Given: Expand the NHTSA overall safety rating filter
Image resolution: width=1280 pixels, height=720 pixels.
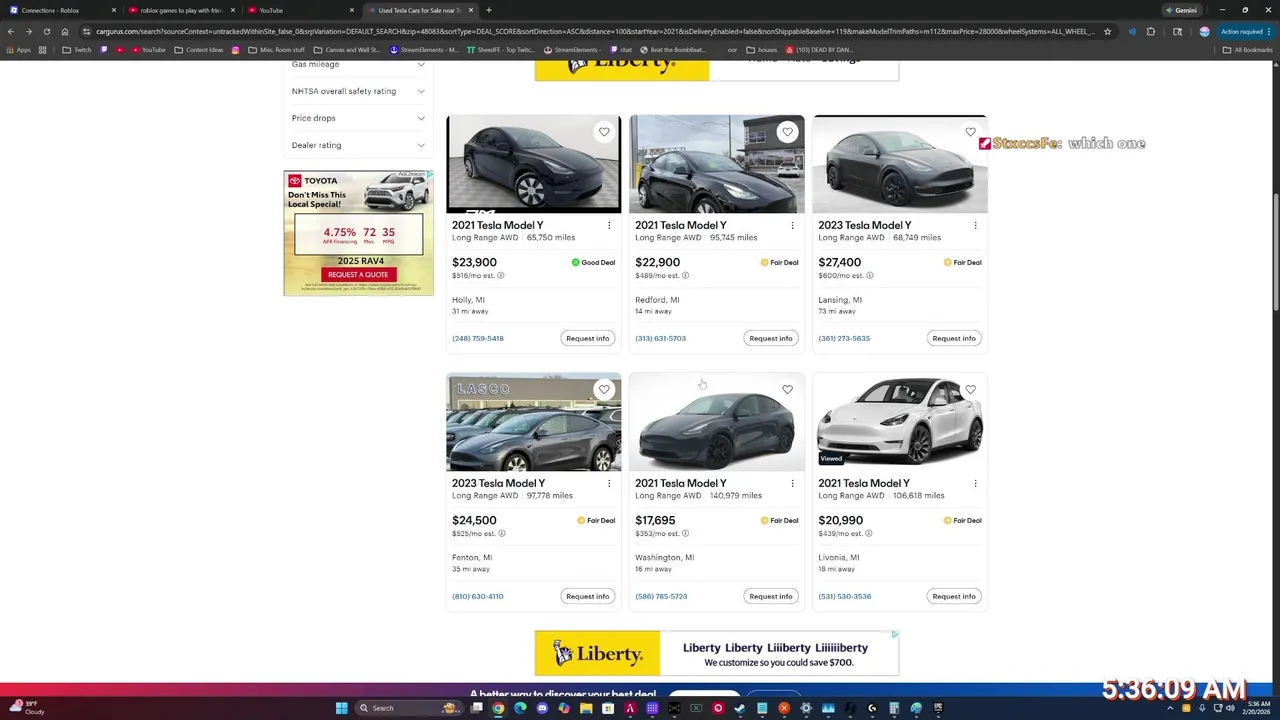Looking at the screenshot, I should pos(358,91).
